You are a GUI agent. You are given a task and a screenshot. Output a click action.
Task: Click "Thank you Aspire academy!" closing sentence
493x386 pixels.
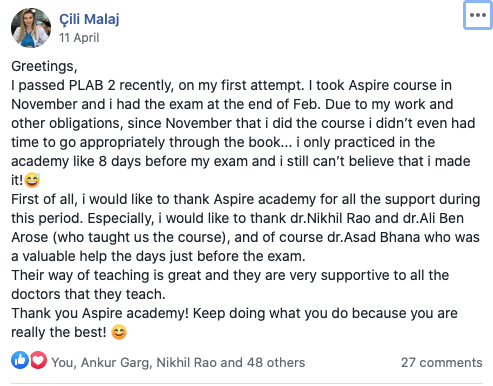100,313
